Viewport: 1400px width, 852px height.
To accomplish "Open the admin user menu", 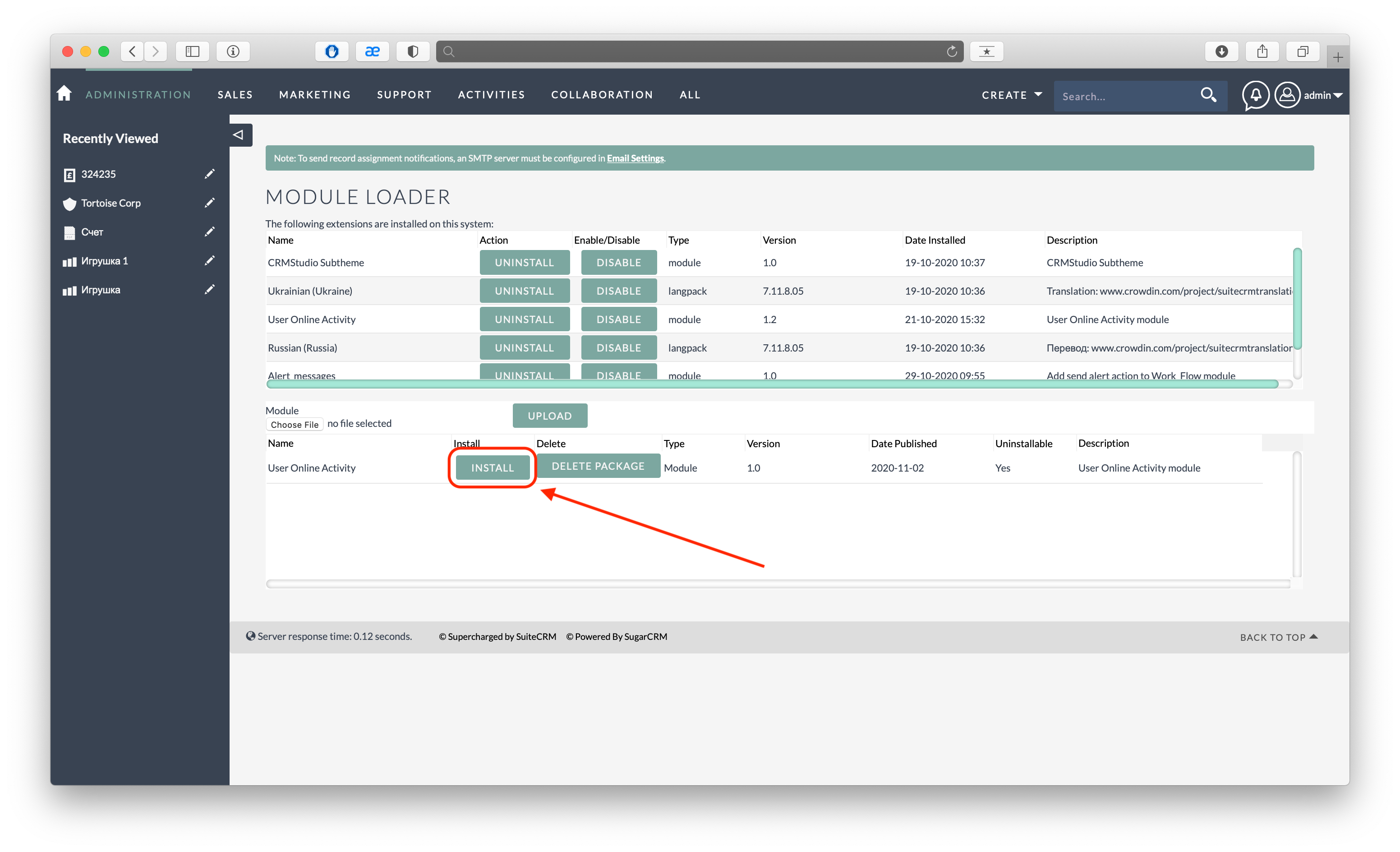I will (x=1323, y=96).
